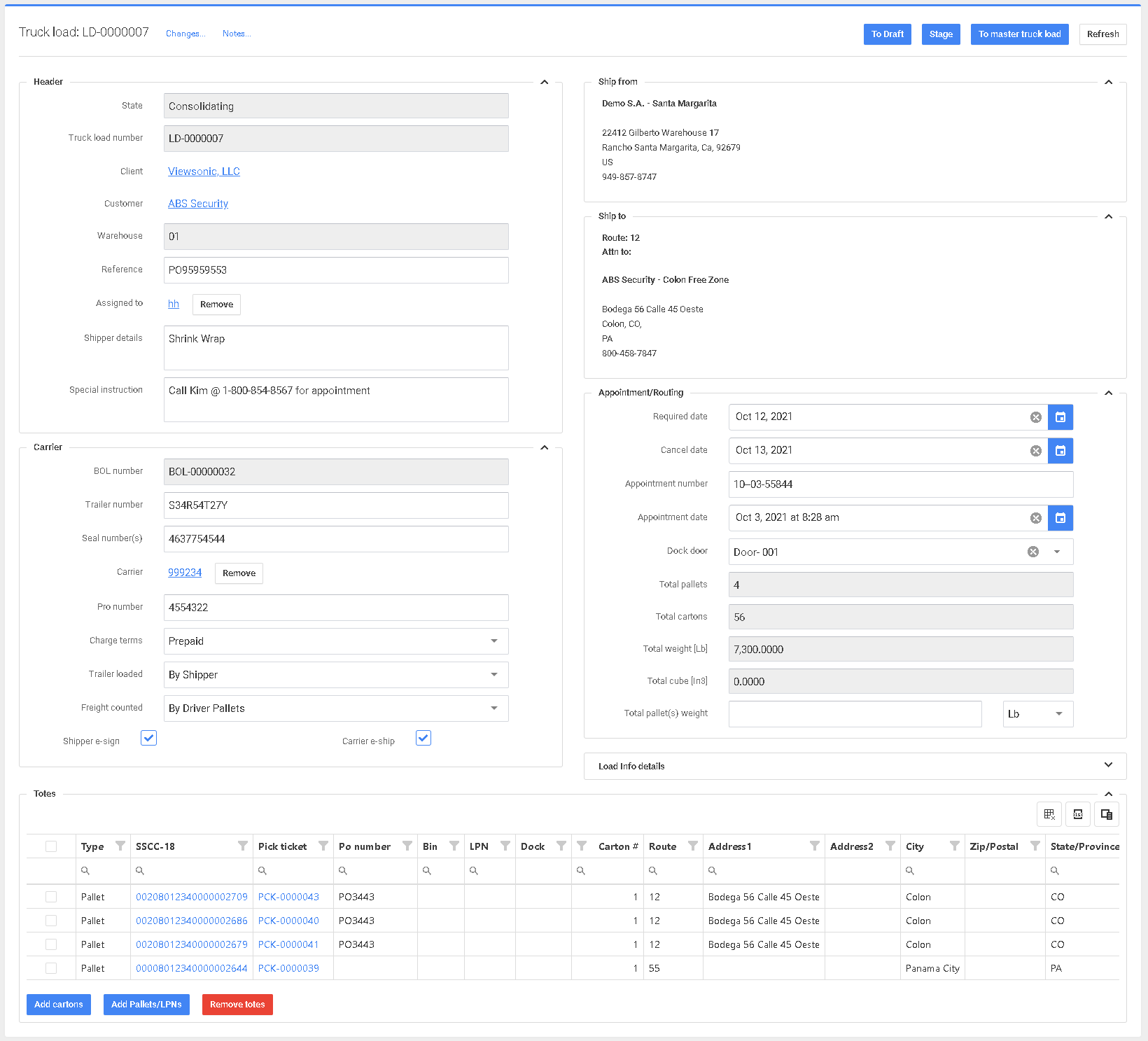
Task: Click the To master truck load button
Action: 1018,34
